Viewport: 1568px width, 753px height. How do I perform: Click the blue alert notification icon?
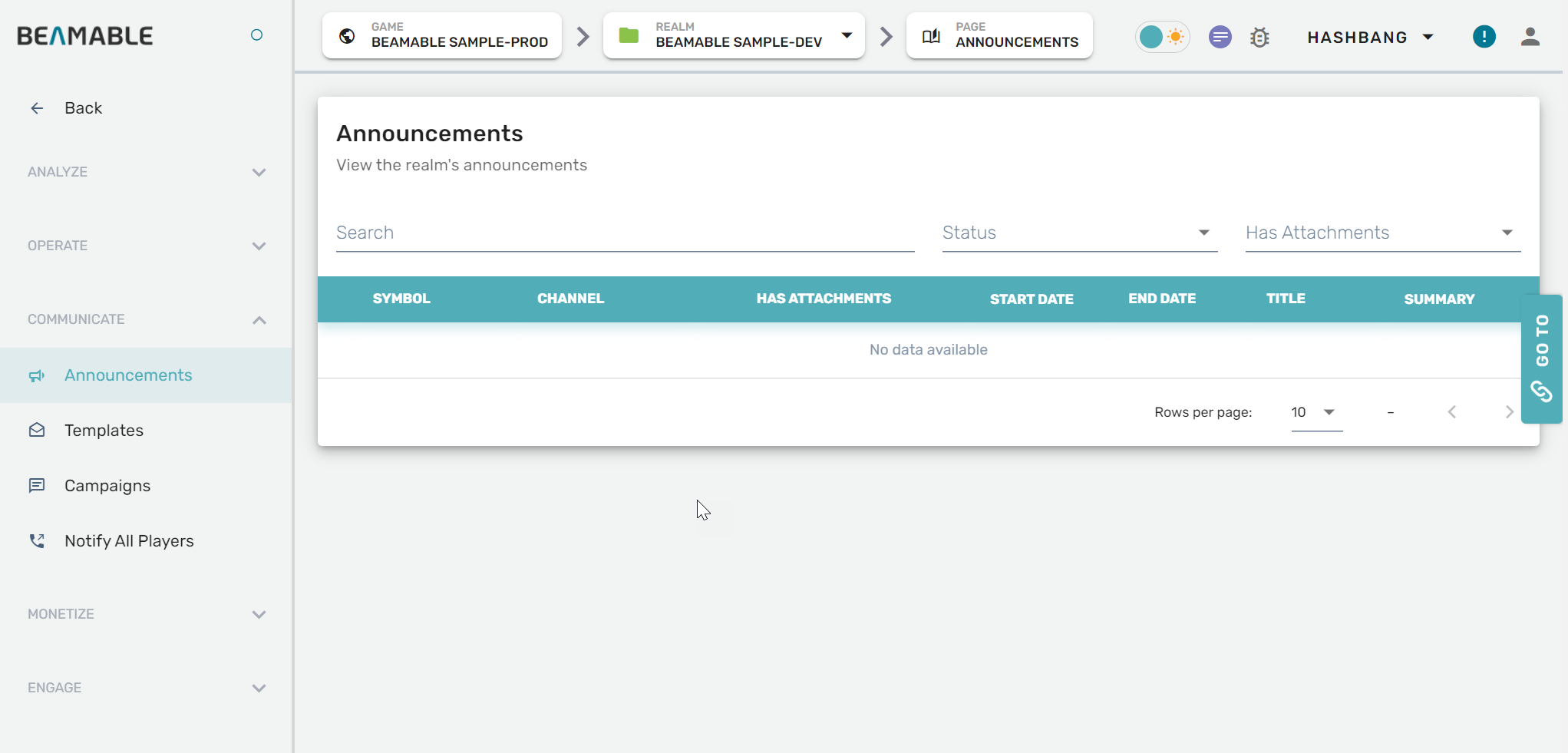click(x=1484, y=36)
